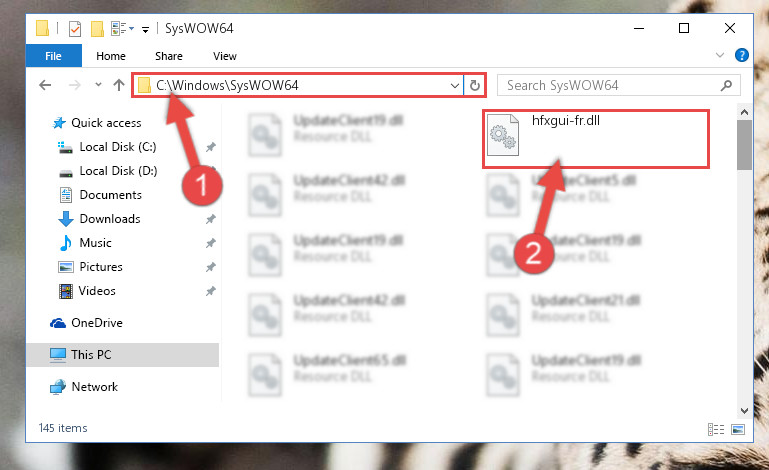Open the Help question mark icon
This screenshot has width=769, height=470.
742,55
